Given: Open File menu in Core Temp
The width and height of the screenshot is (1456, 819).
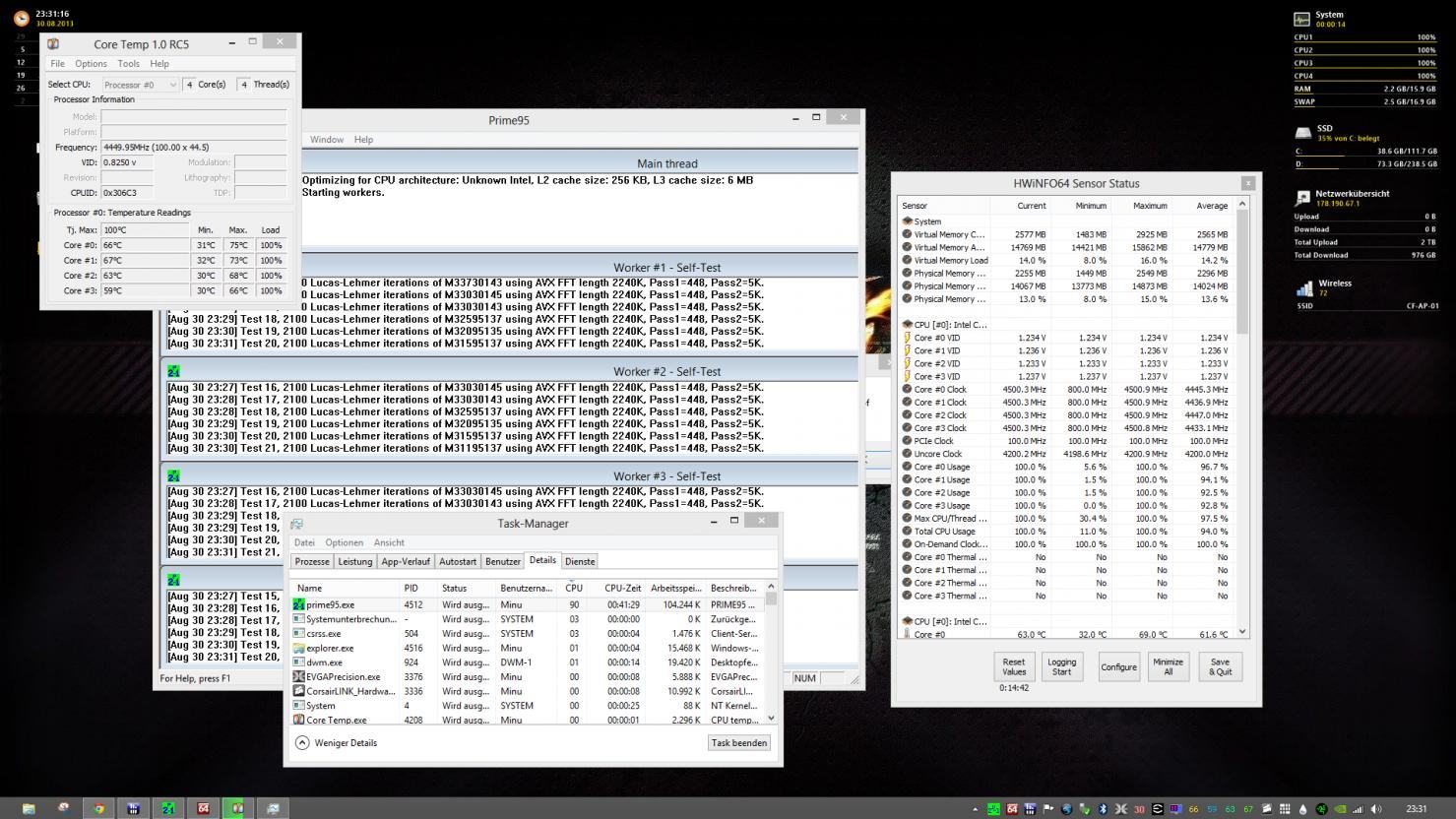Looking at the screenshot, I should pos(57,63).
